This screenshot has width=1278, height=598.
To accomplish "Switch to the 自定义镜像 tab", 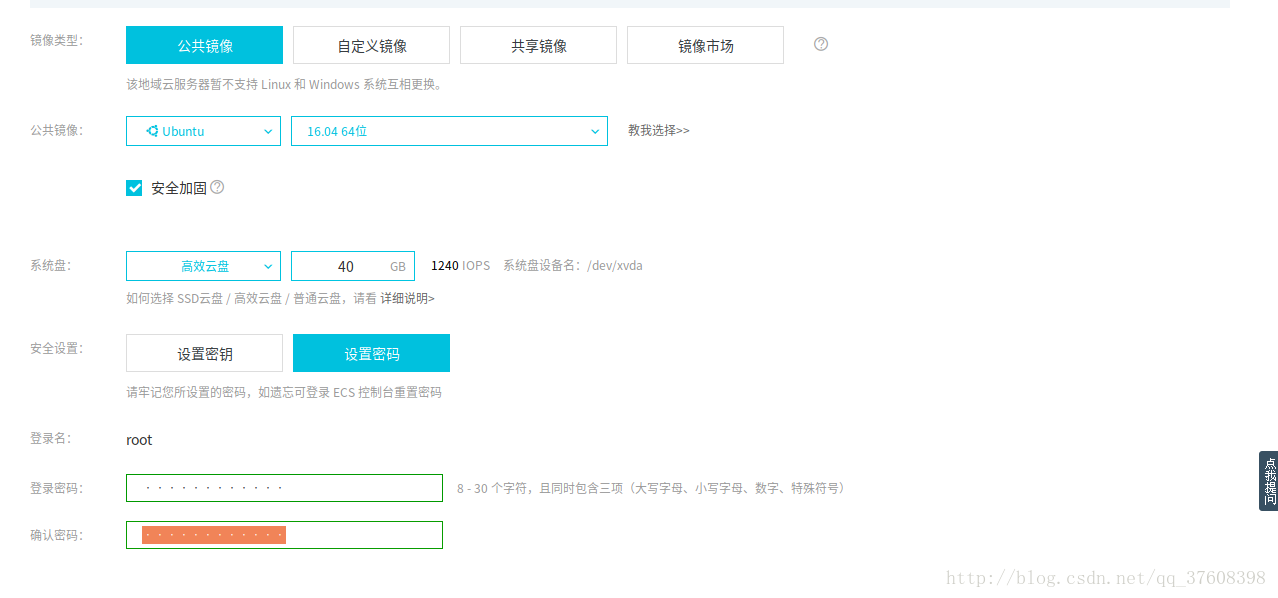I will tap(371, 45).
